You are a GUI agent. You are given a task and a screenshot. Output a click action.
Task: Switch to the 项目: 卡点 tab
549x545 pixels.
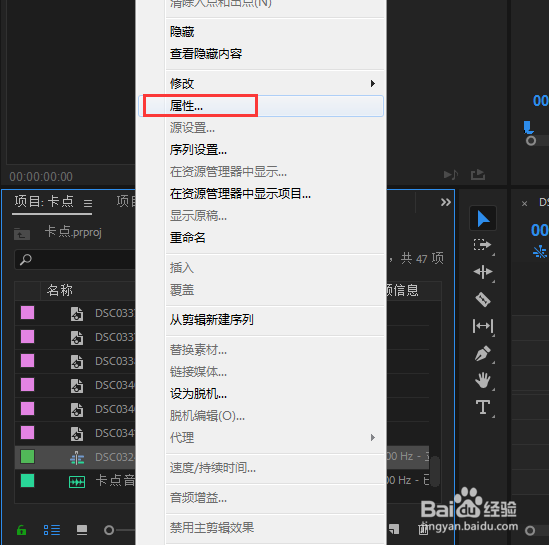pyautogui.click(x=44, y=202)
